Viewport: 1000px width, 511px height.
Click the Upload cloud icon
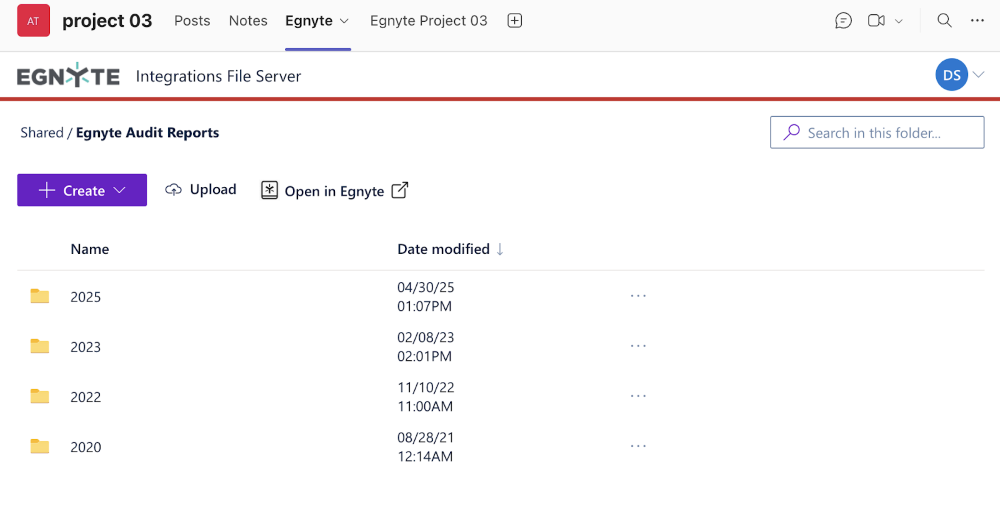coord(173,189)
